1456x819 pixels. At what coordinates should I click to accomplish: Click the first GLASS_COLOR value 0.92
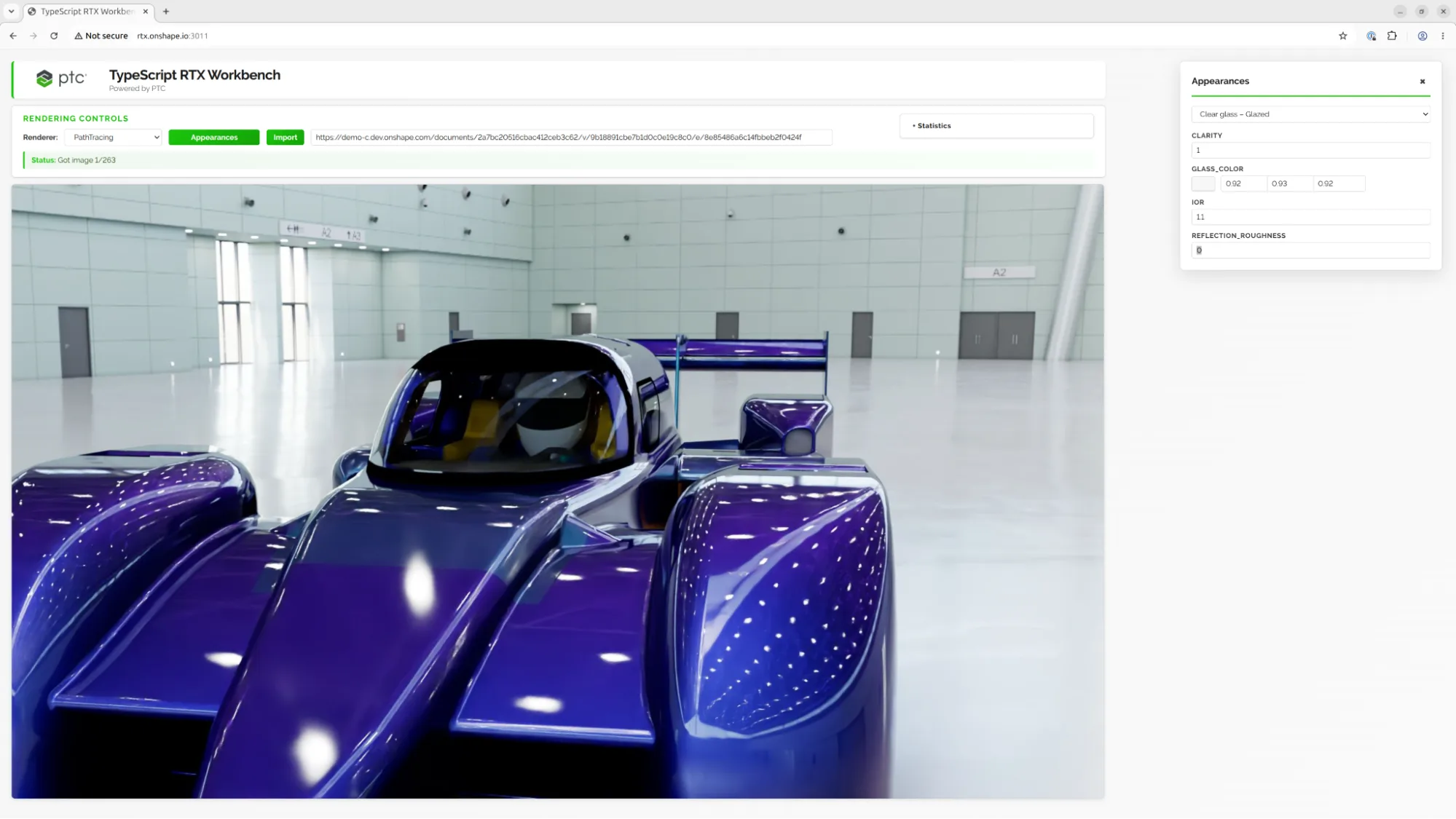tap(1243, 183)
